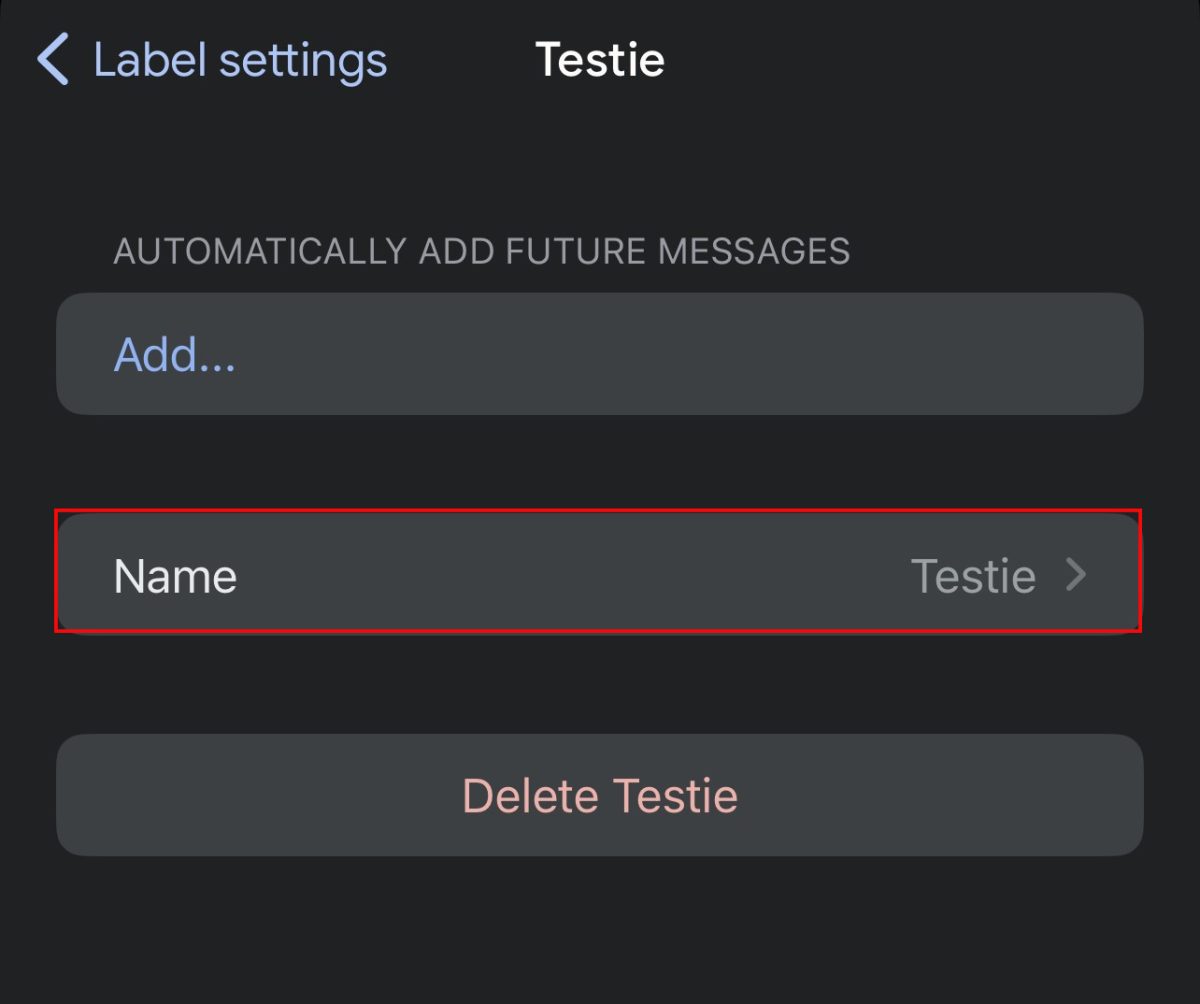Click the Testie title at the top
This screenshot has width=1200, height=1004.
point(600,60)
